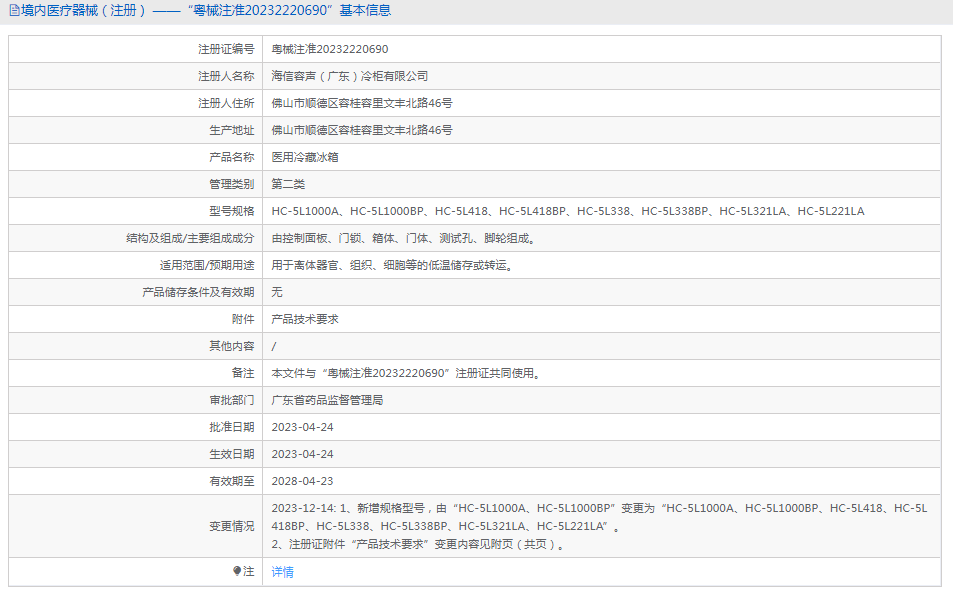Click the 产品储存条件及有效期 label

coord(198,292)
